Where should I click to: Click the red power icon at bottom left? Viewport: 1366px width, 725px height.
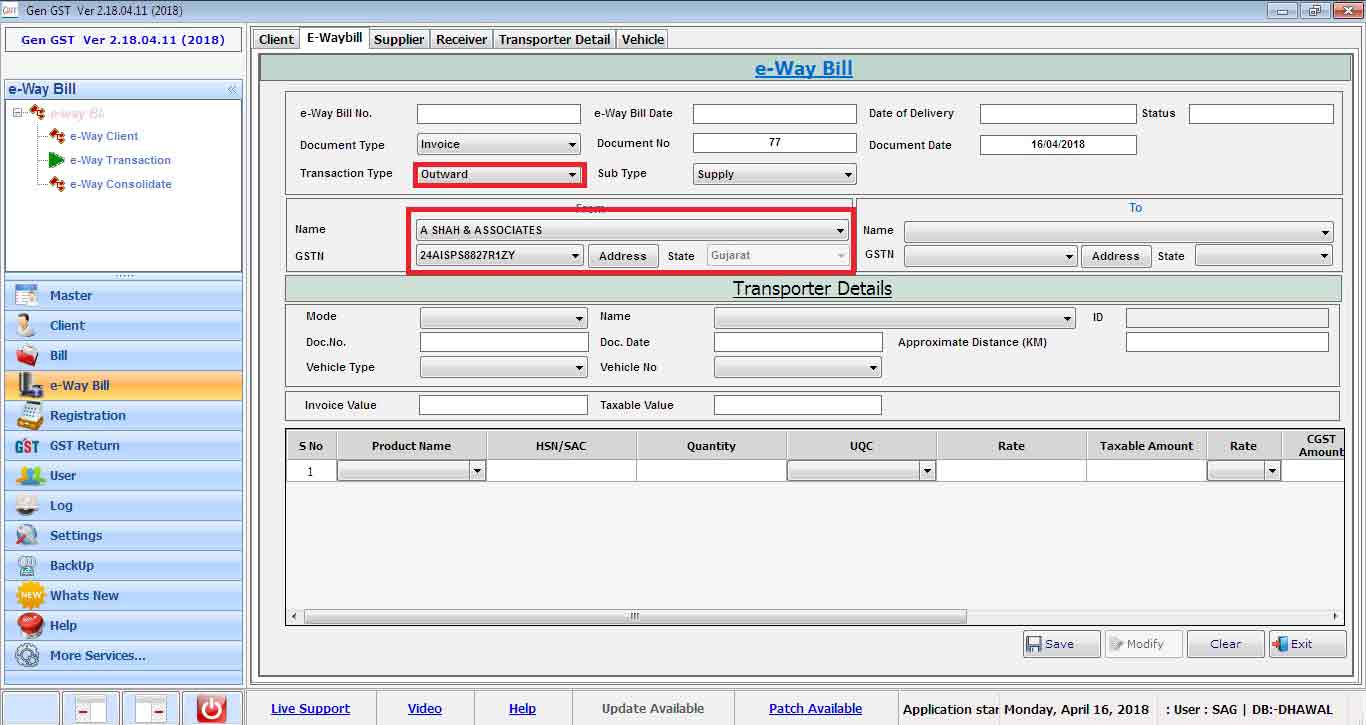pyautogui.click(x=211, y=708)
